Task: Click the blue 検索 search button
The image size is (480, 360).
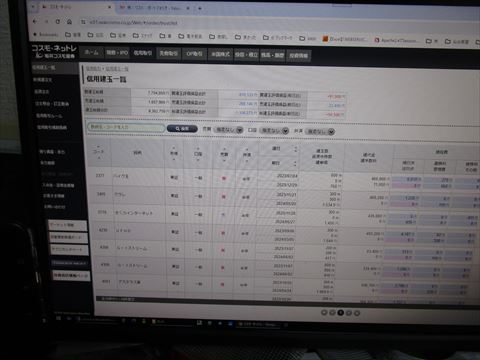Action: pyautogui.click(x=182, y=128)
